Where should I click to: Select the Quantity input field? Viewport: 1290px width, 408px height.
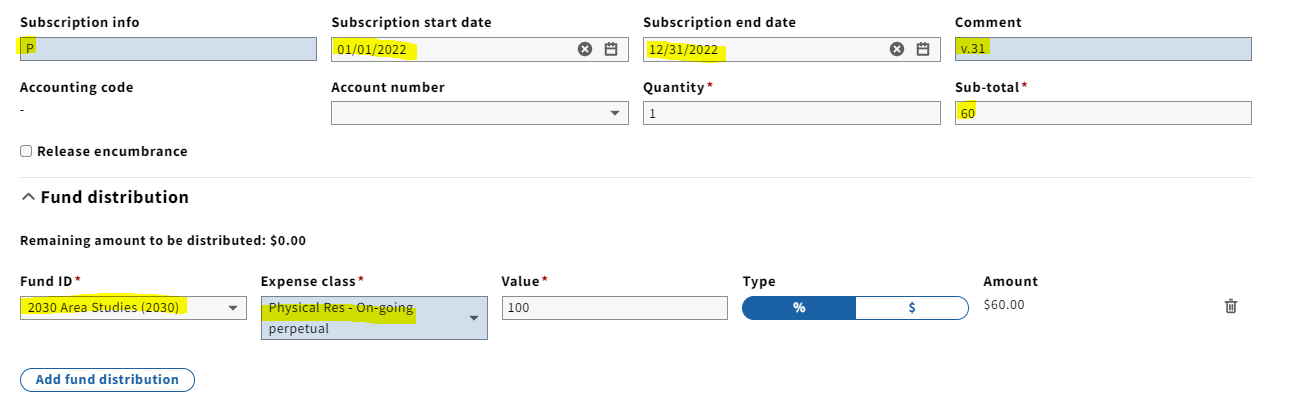[792, 114]
